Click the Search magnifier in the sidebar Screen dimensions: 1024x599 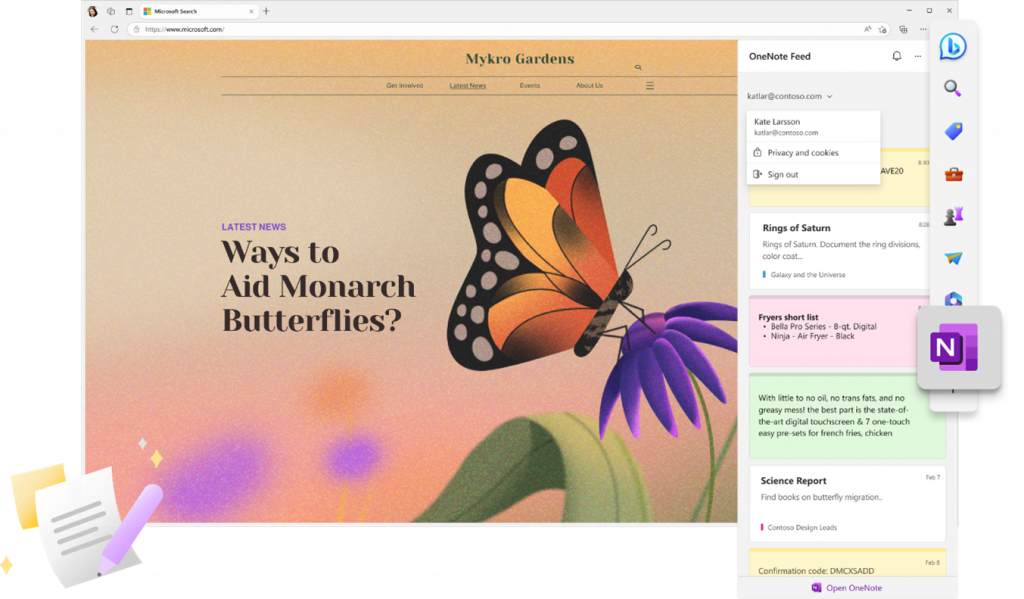[x=953, y=88]
